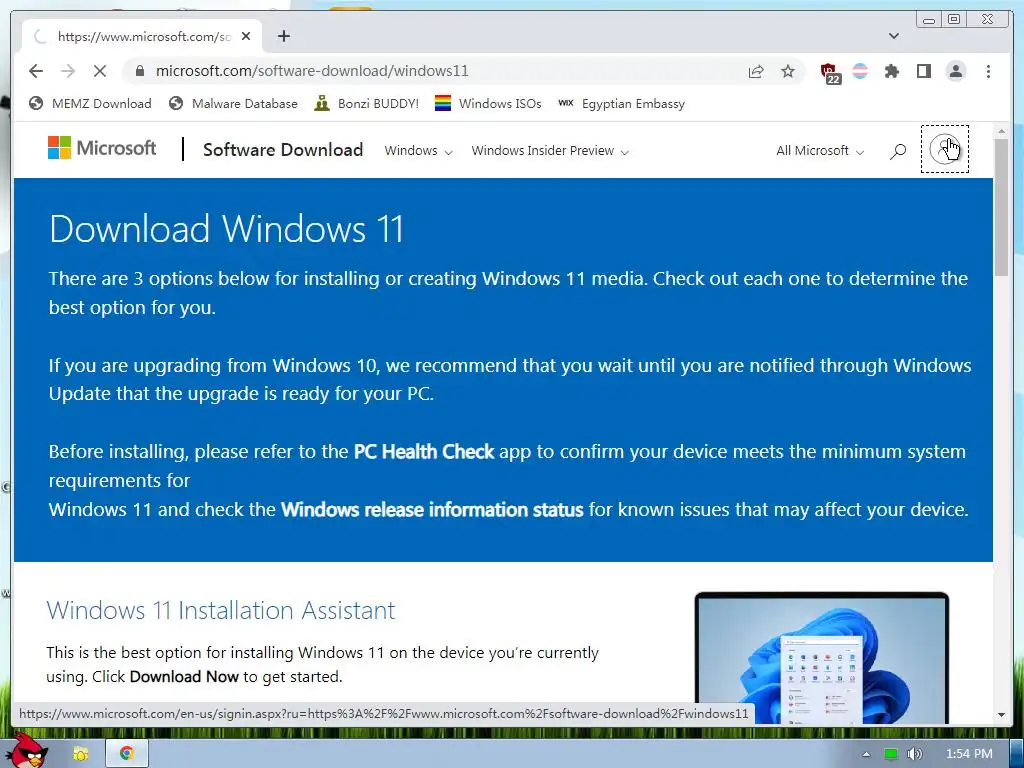
Task: Close the microsoft.com tab
Action: tap(246, 37)
